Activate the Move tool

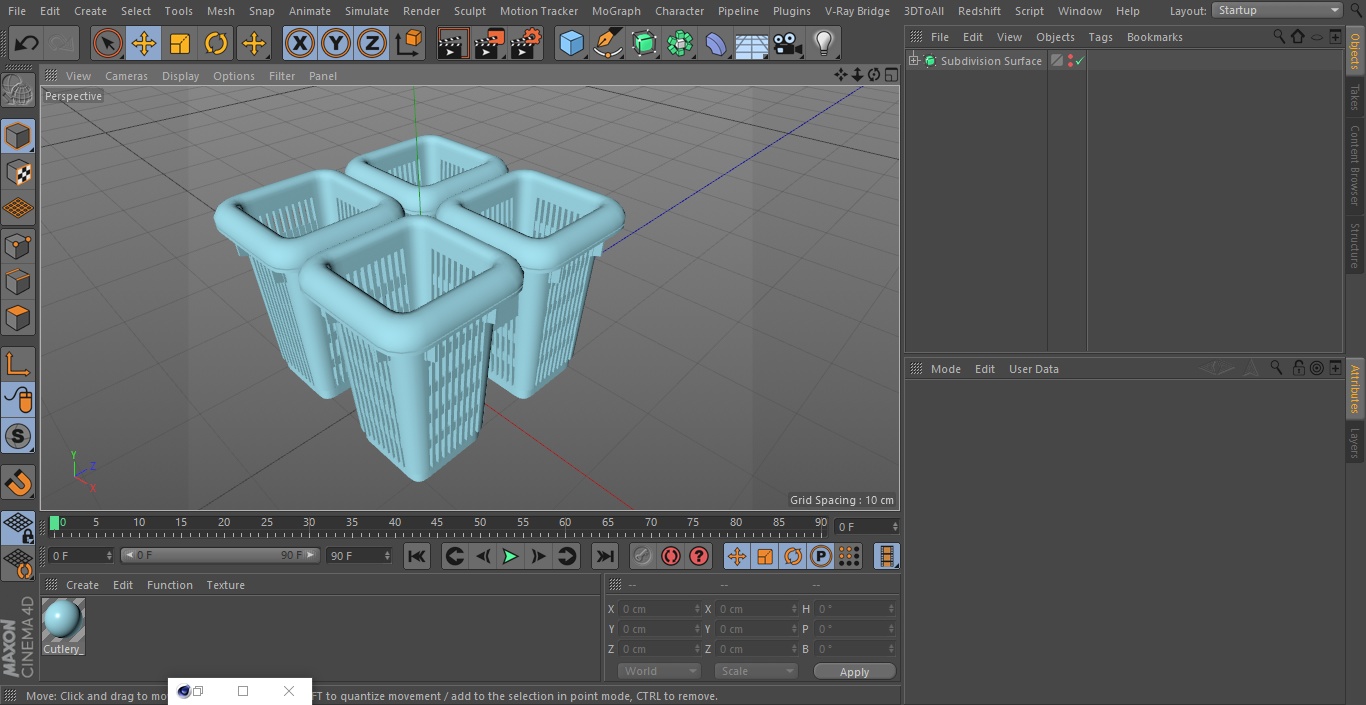(143, 44)
